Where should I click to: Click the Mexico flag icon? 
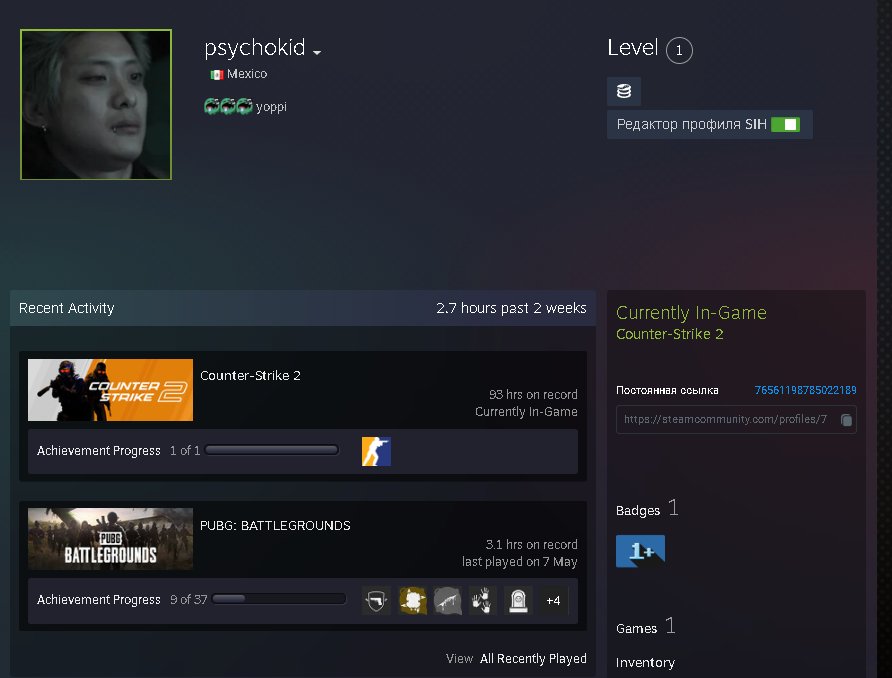point(217,75)
